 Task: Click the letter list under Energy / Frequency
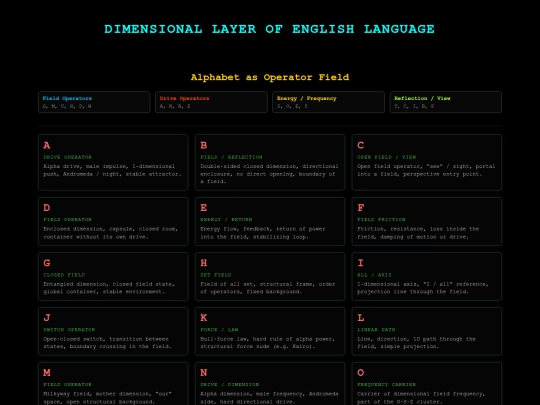point(292,106)
